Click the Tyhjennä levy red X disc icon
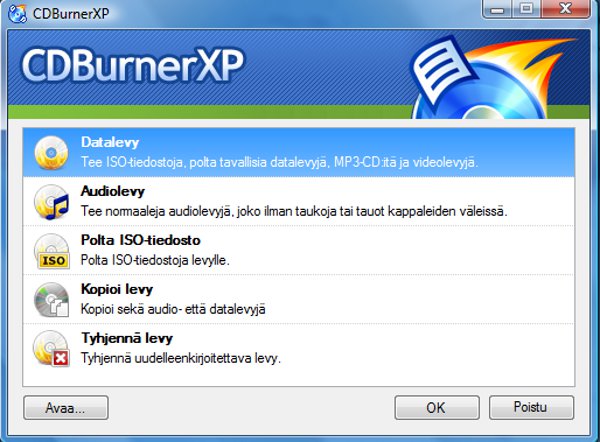Viewport: 600px width, 442px height. (x=51, y=349)
